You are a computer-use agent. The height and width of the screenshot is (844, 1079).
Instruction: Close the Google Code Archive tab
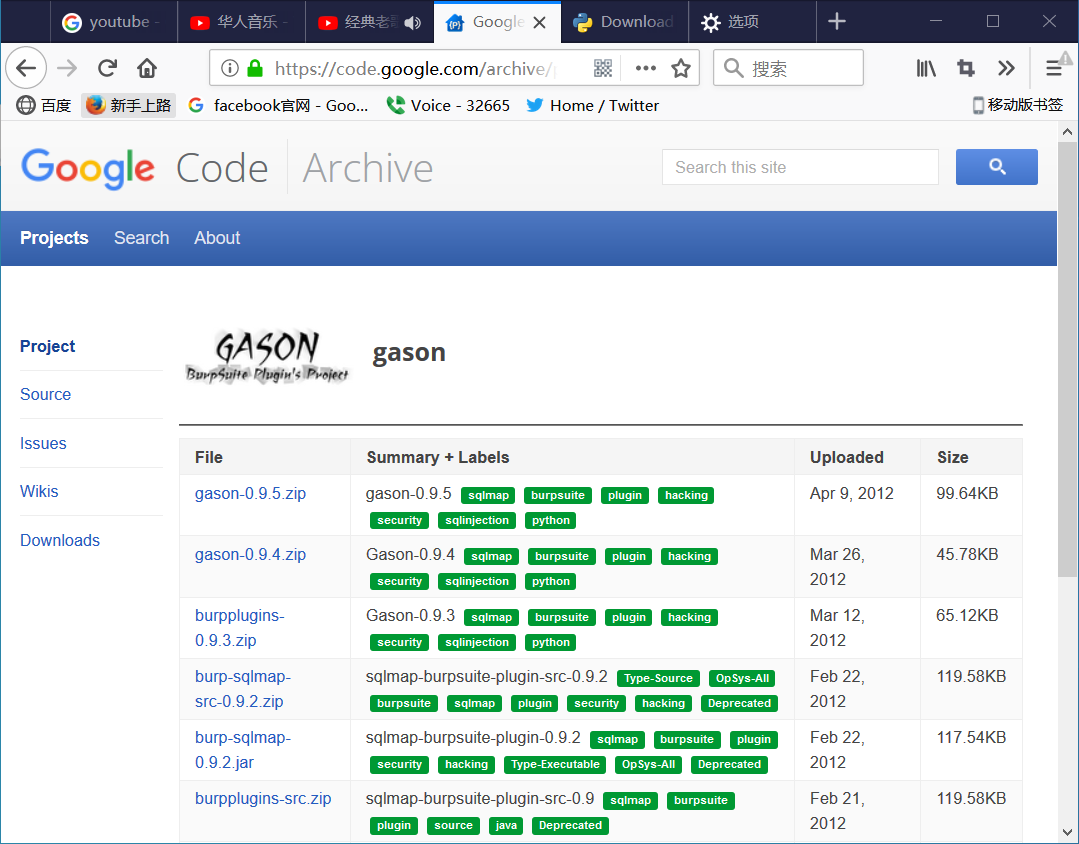click(x=540, y=22)
